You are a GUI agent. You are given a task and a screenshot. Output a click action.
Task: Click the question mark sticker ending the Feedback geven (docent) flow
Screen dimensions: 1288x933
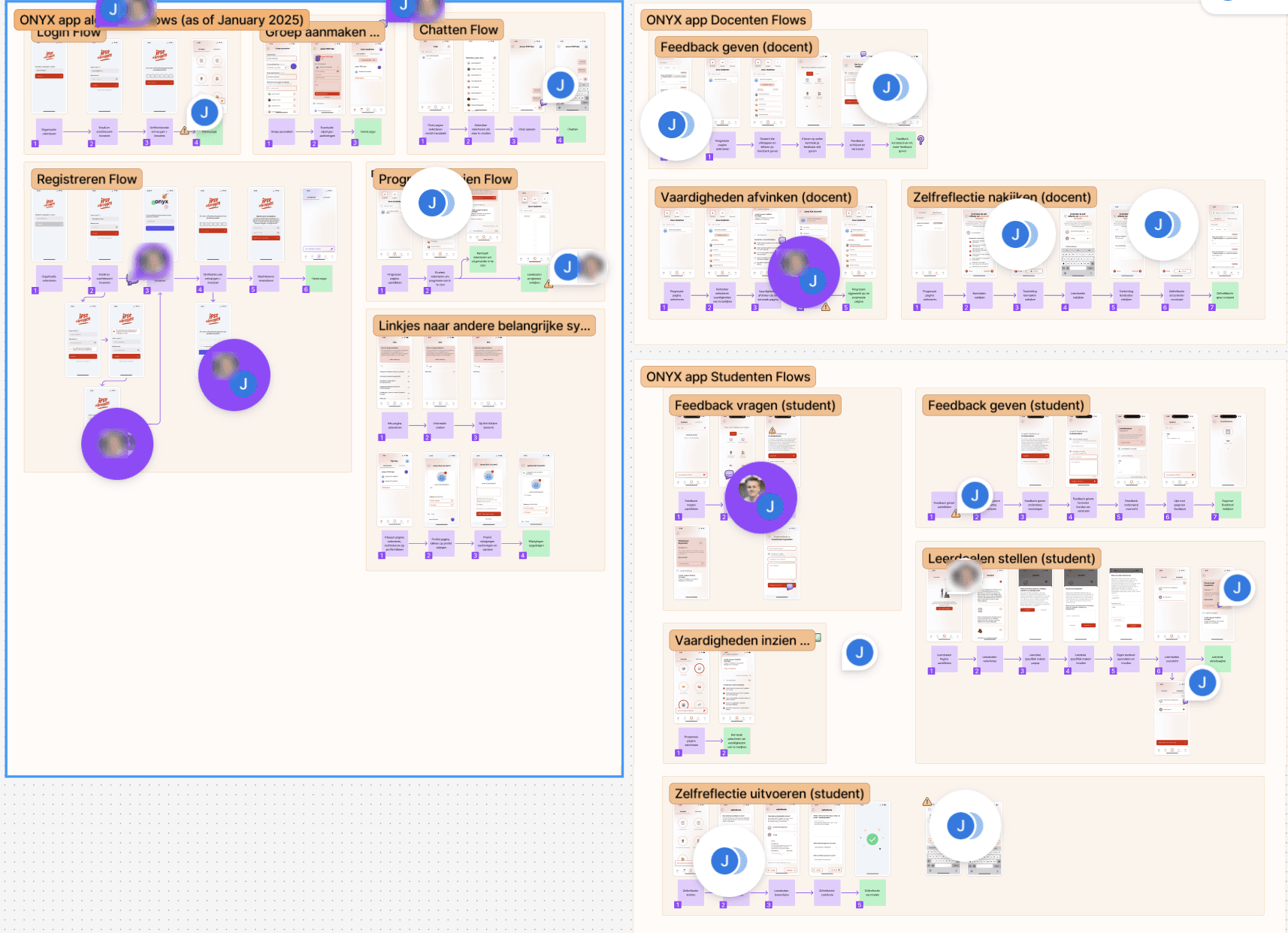coord(921,140)
